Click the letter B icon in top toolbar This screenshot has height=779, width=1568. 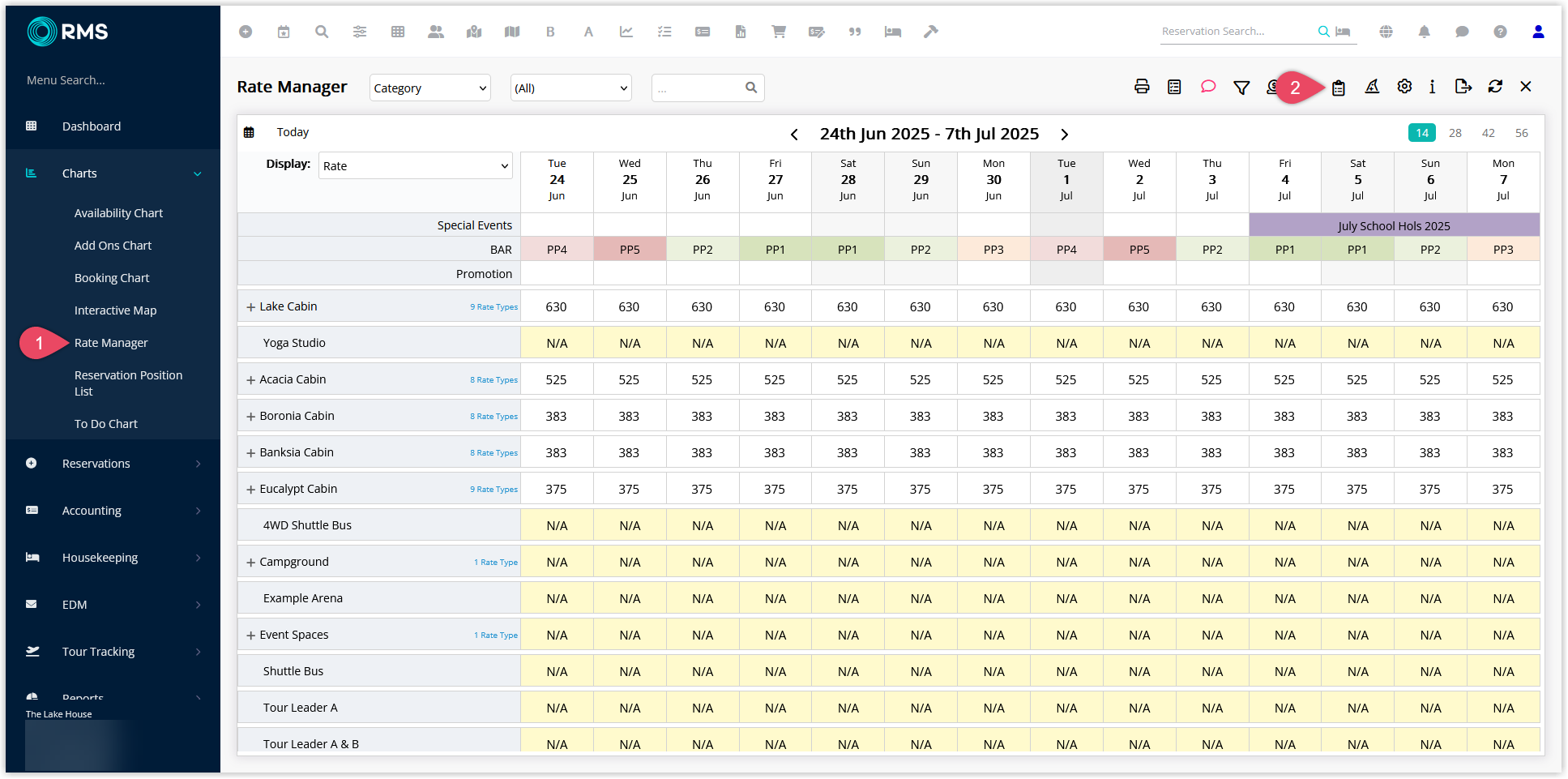pyautogui.click(x=550, y=32)
